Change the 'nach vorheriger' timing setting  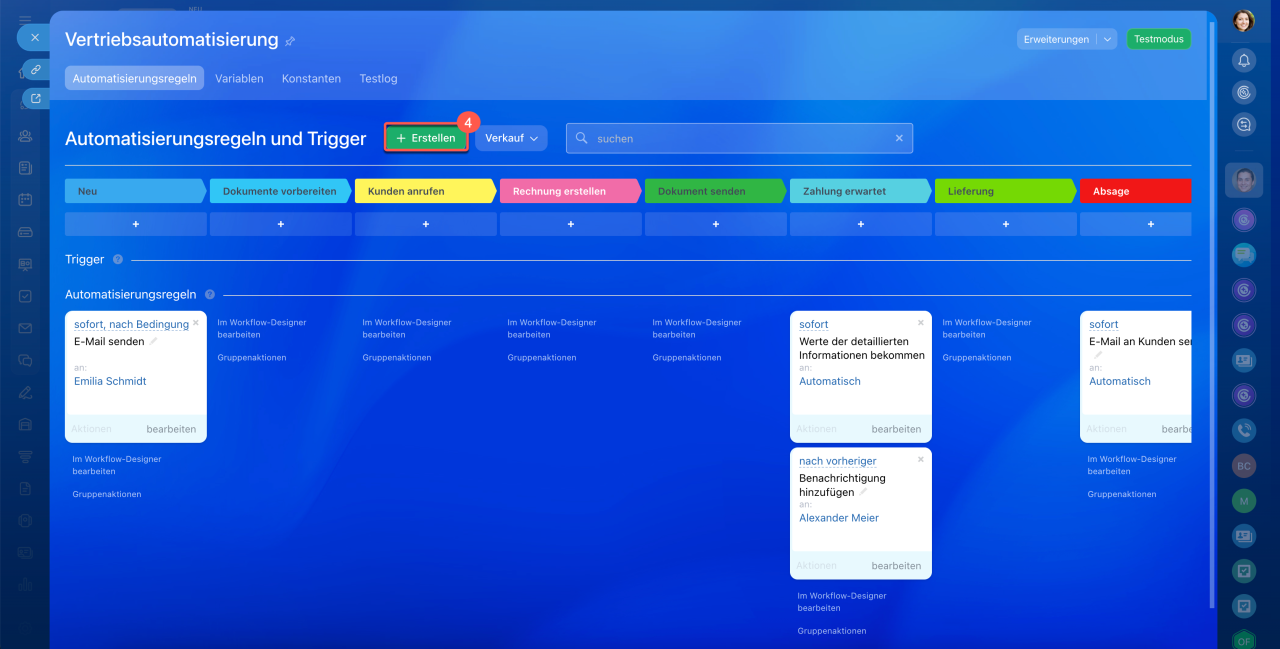[x=838, y=461]
